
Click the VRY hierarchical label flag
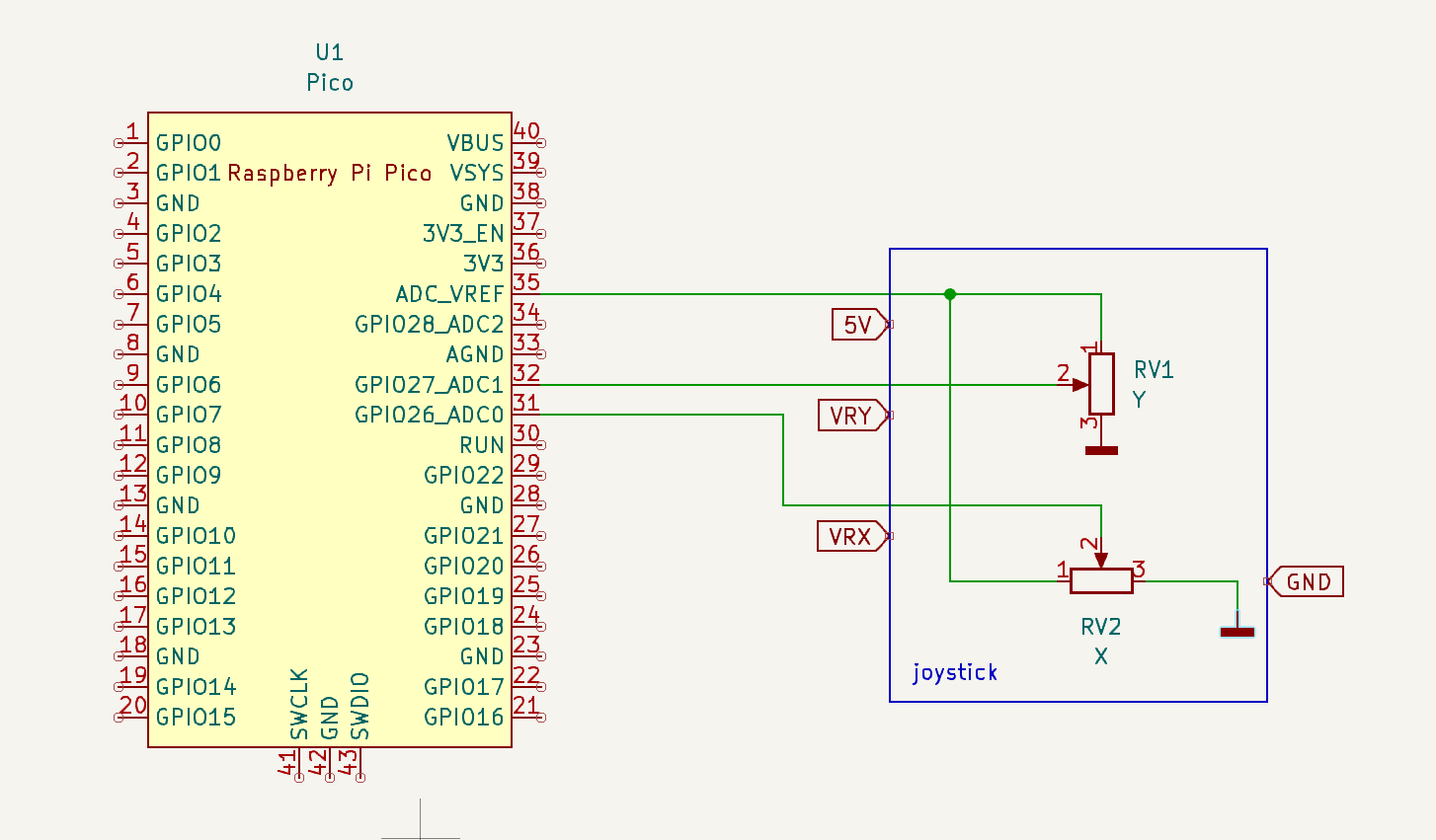(x=853, y=416)
